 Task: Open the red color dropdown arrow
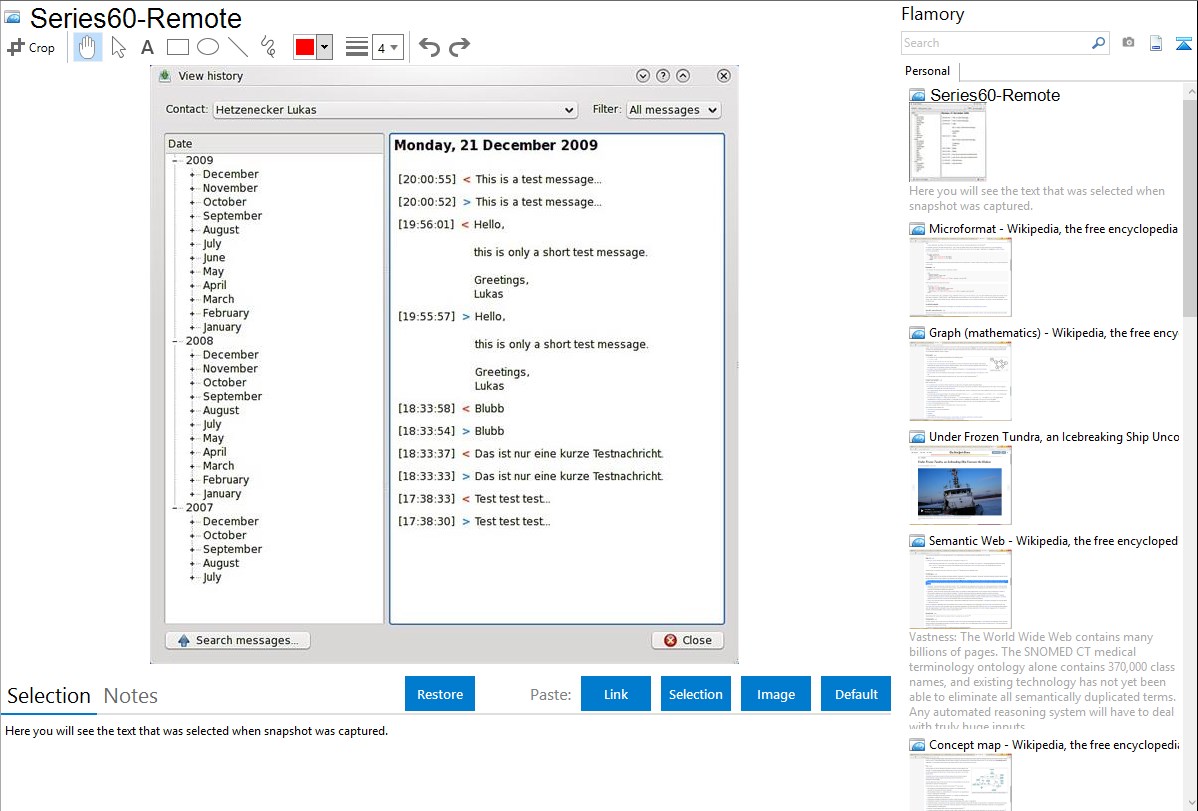324,47
